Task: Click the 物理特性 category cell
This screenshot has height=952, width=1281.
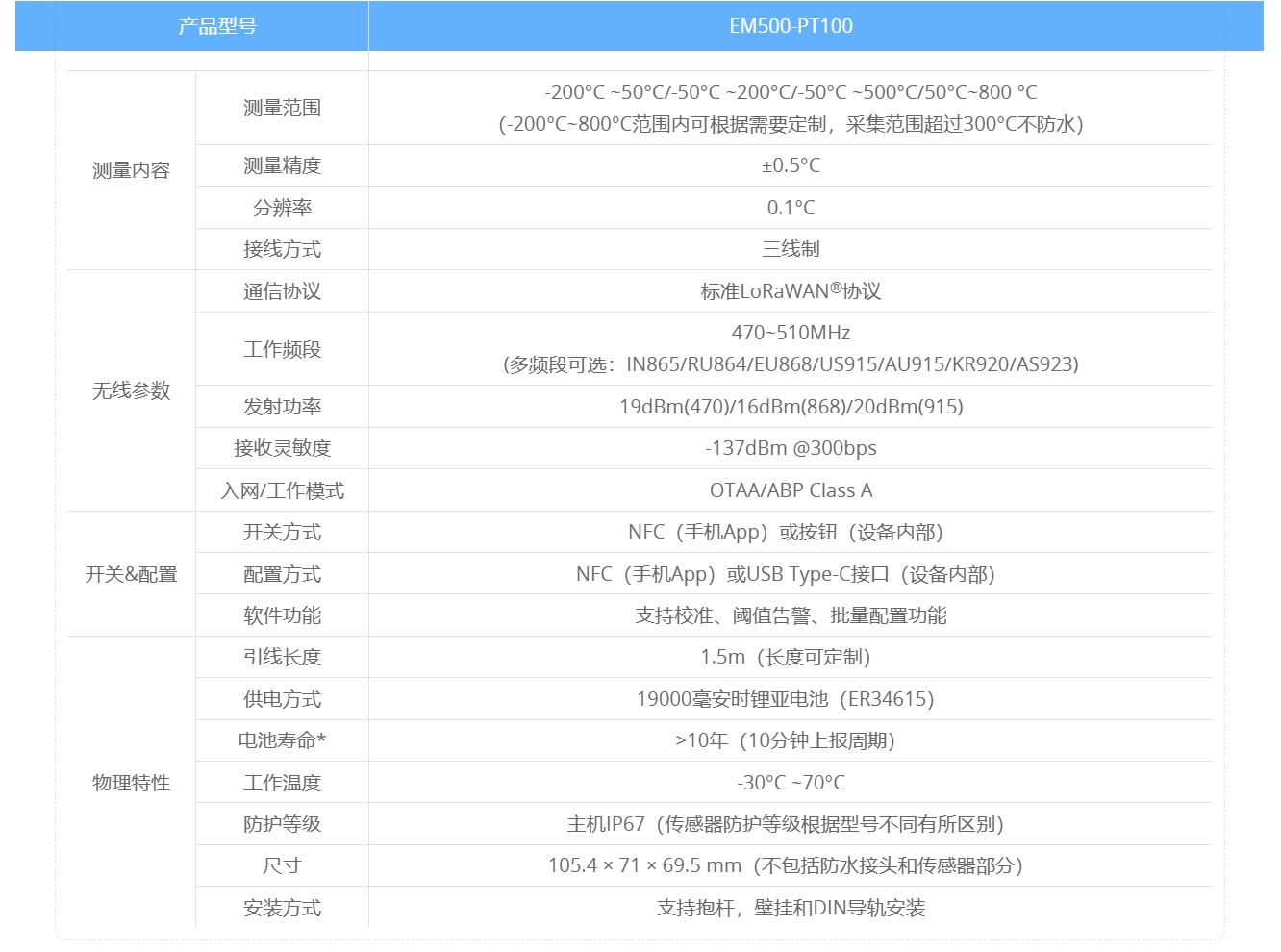Action: pyautogui.click(x=131, y=783)
